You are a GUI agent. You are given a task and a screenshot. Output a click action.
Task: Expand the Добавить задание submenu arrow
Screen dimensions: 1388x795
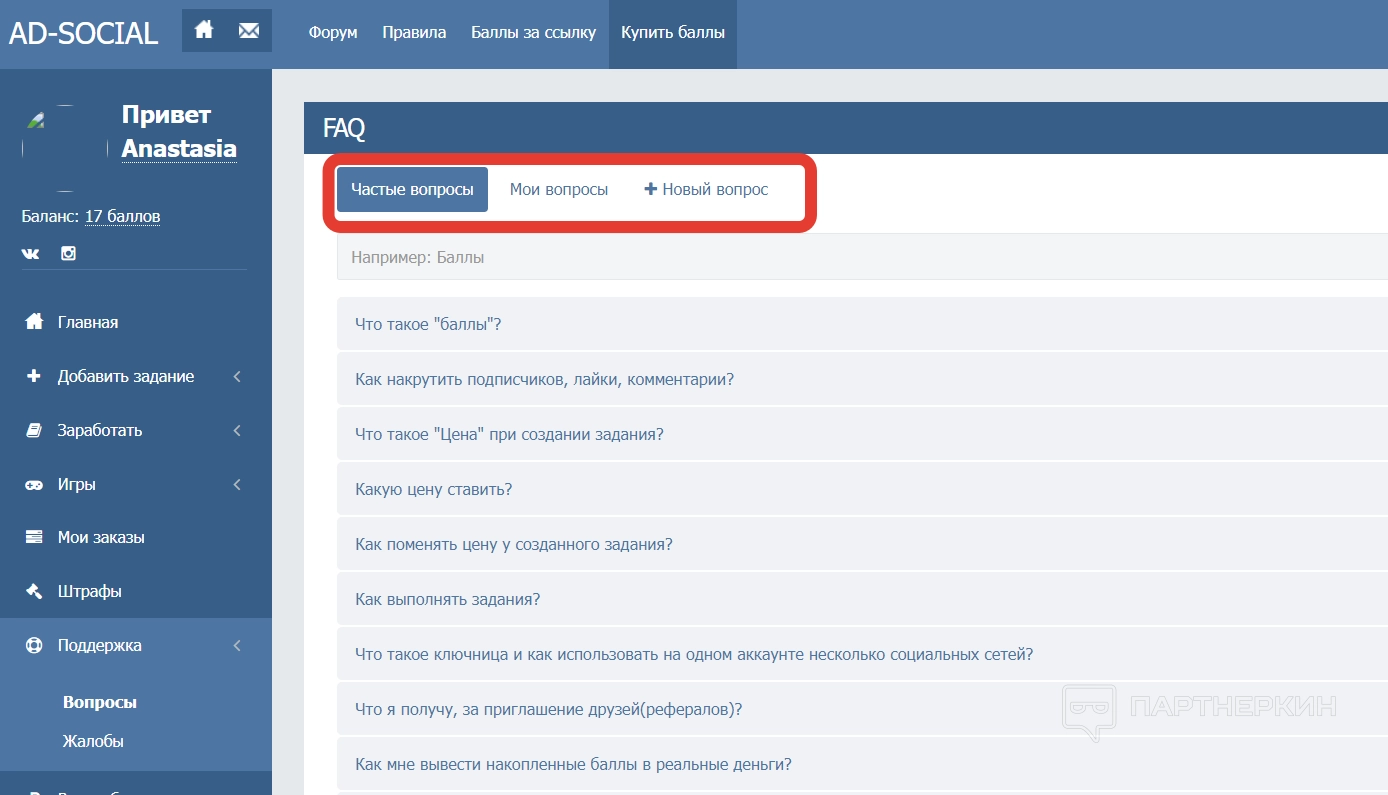[x=237, y=377]
